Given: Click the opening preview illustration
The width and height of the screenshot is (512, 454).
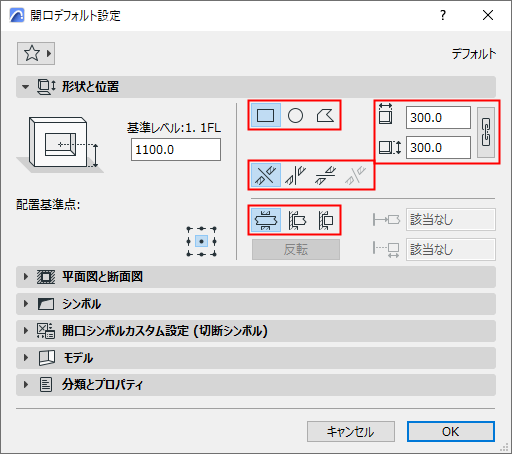Looking at the screenshot, I should pyautogui.click(x=60, y=144).
